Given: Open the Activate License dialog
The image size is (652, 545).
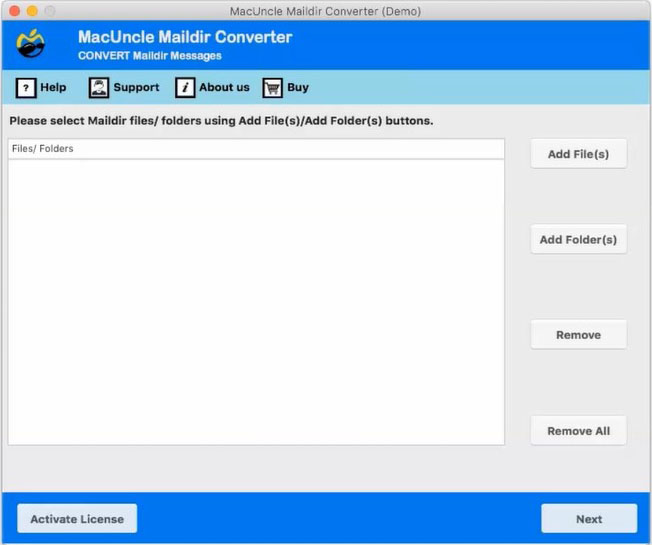Looking at the screenshot, I should [x=77, y=519].
